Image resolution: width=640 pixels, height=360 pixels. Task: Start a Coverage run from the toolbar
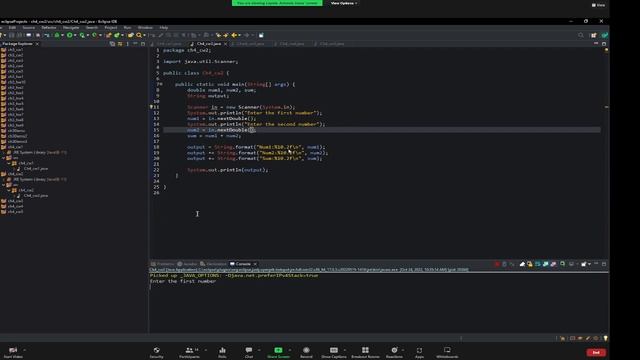point(82,35)
